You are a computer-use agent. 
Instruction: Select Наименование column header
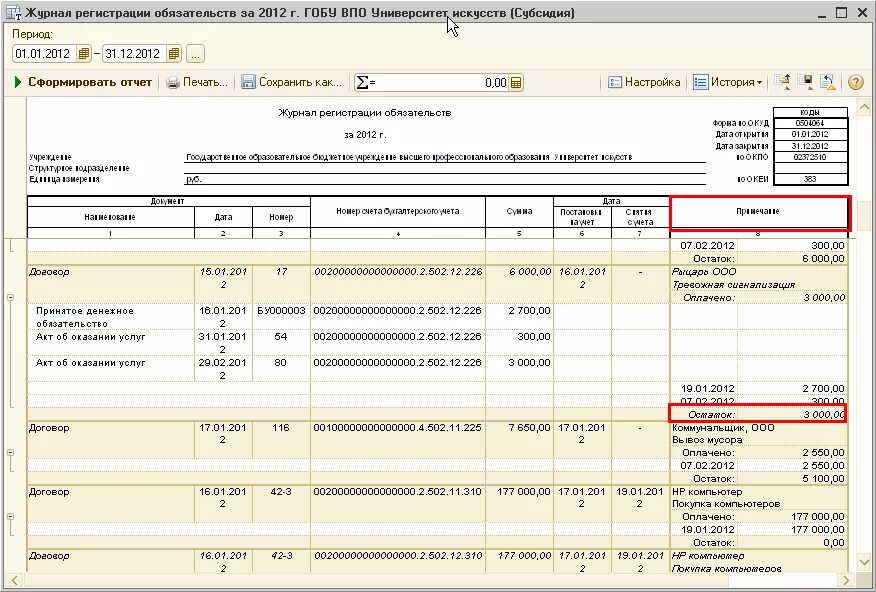(110, 217)
